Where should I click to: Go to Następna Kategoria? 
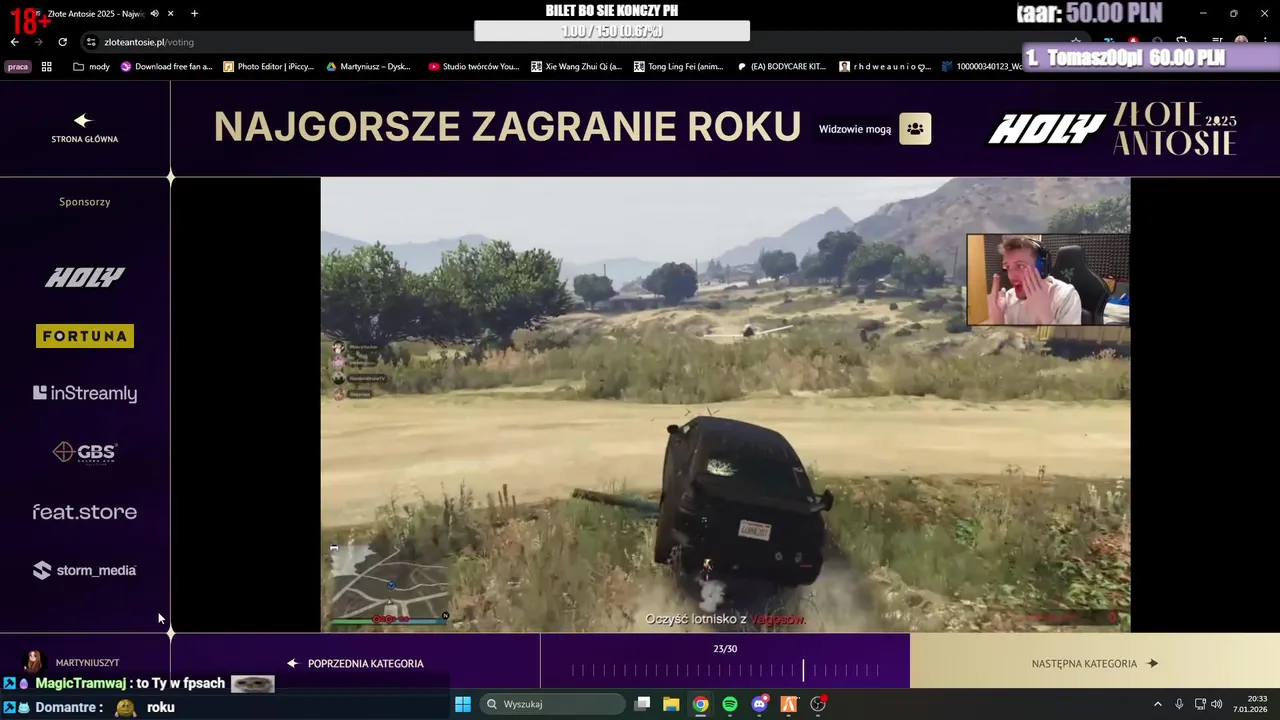tap(1095, 663)
